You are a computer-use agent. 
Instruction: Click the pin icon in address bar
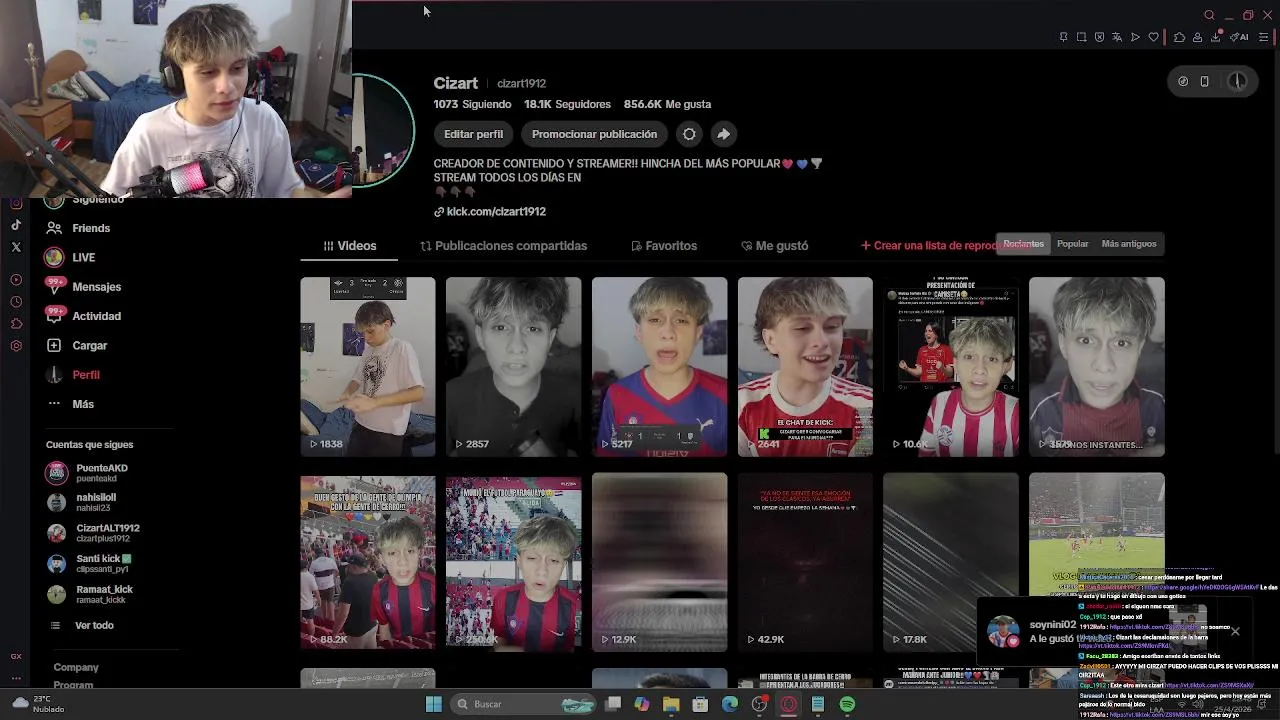point(1063,37)
